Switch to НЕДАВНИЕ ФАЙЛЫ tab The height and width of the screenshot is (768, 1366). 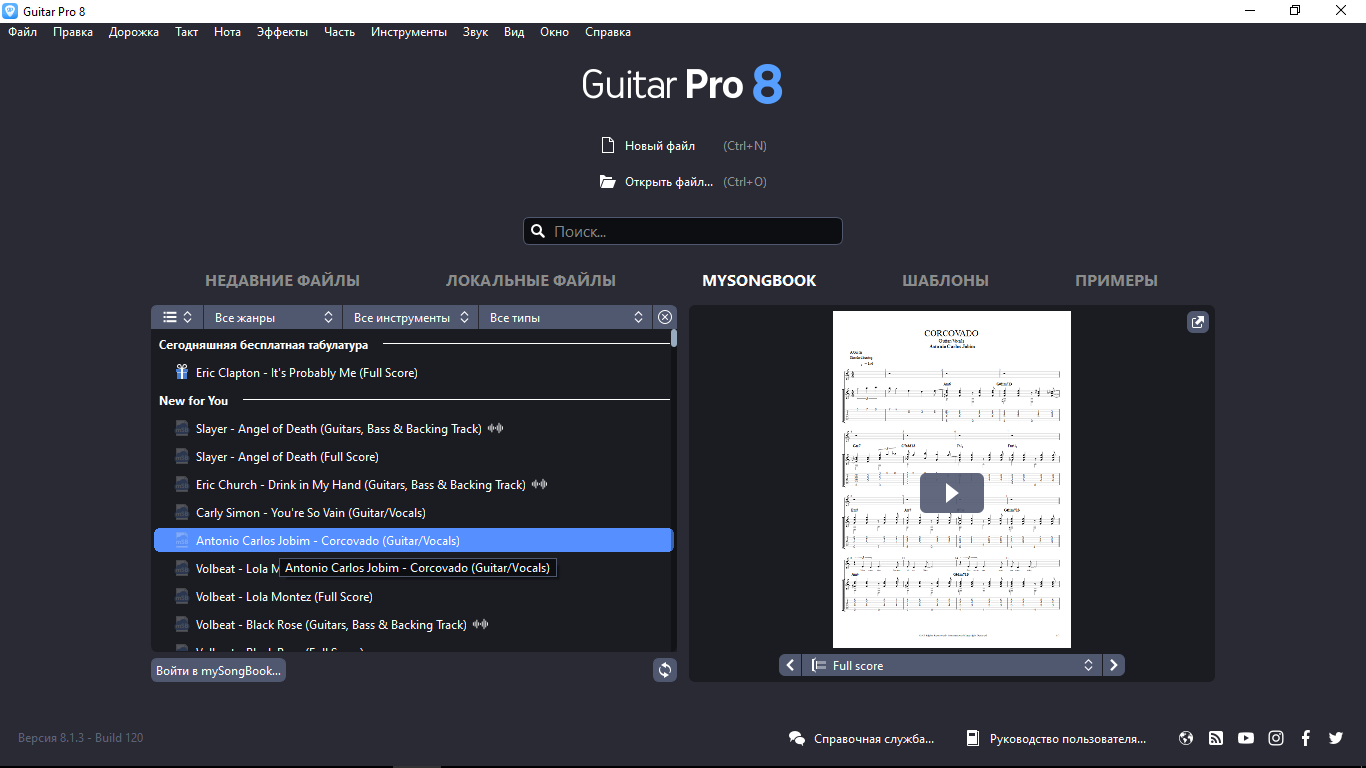coord(282,281)
